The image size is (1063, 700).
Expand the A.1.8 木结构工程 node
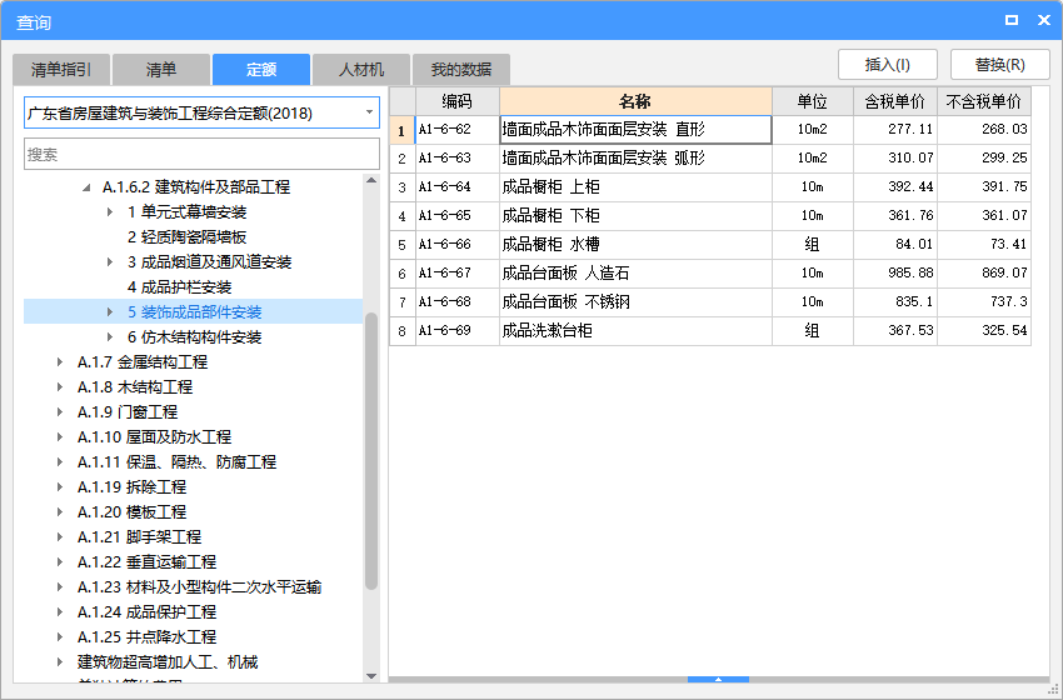pyautogui.click(x=60, y=387)
